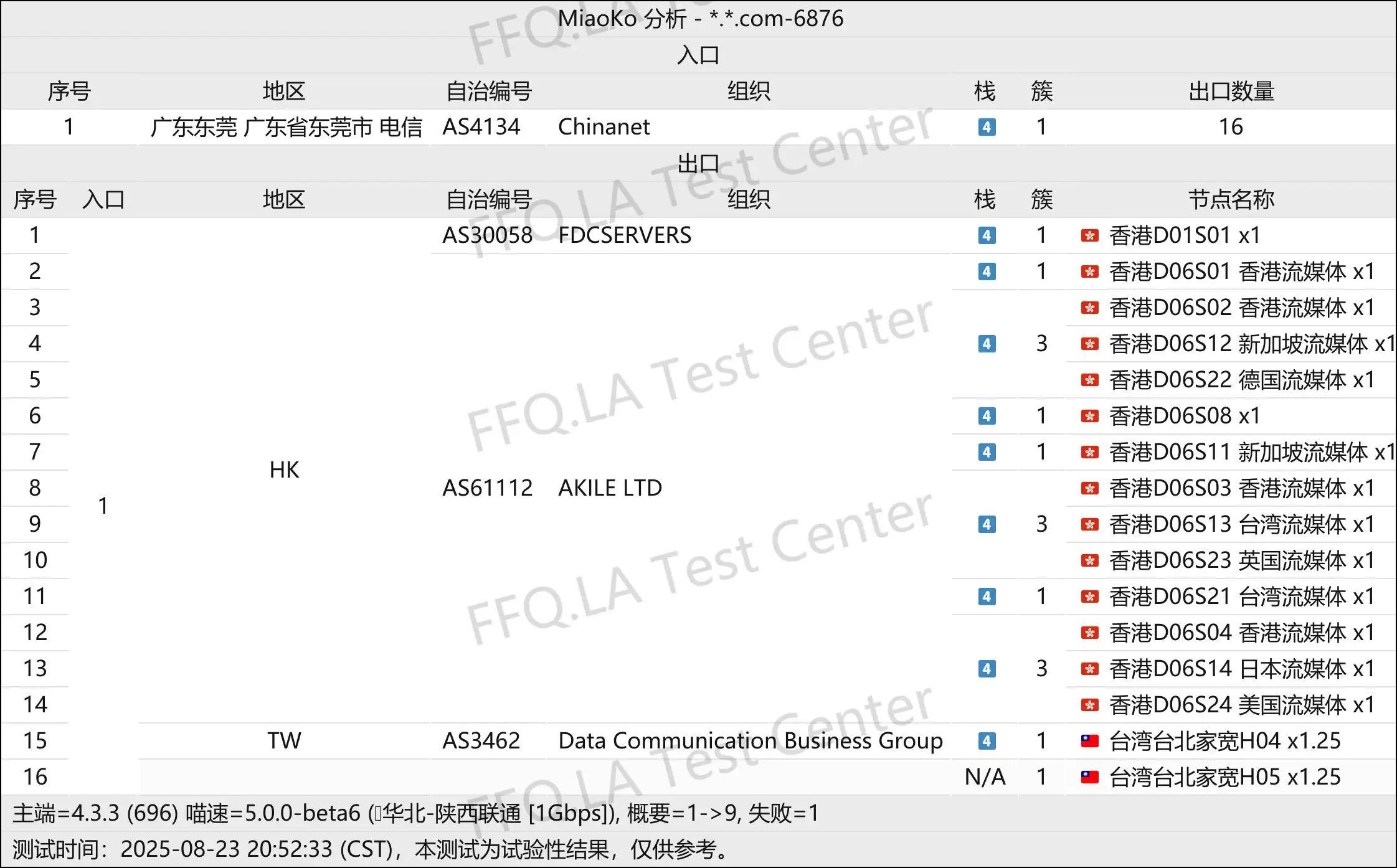
Task: Click the flag icon beside 香港D06S04 香港流媒体
Action: click(1089, 633)
